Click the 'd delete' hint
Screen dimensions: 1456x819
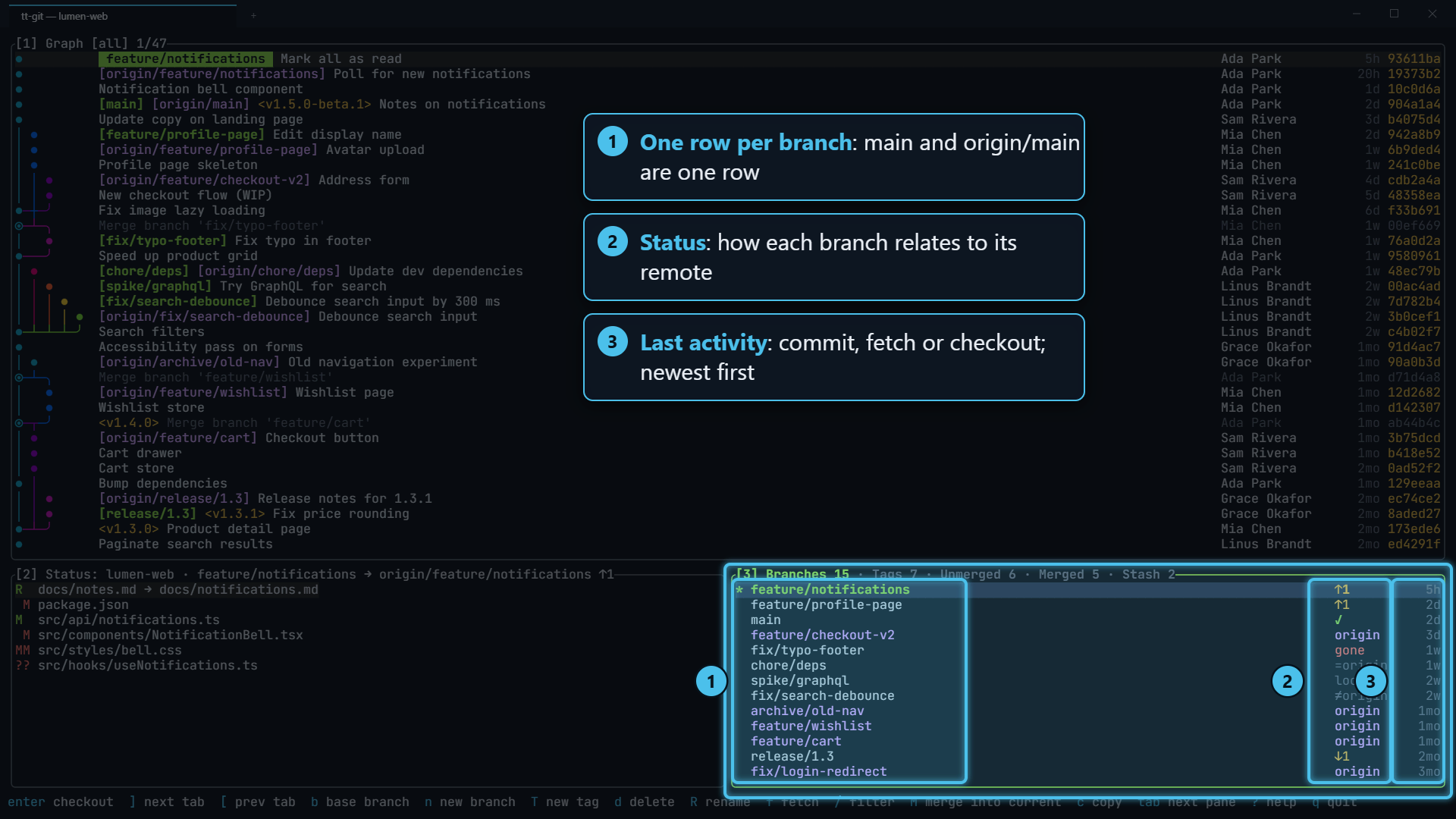click(645, 802)
